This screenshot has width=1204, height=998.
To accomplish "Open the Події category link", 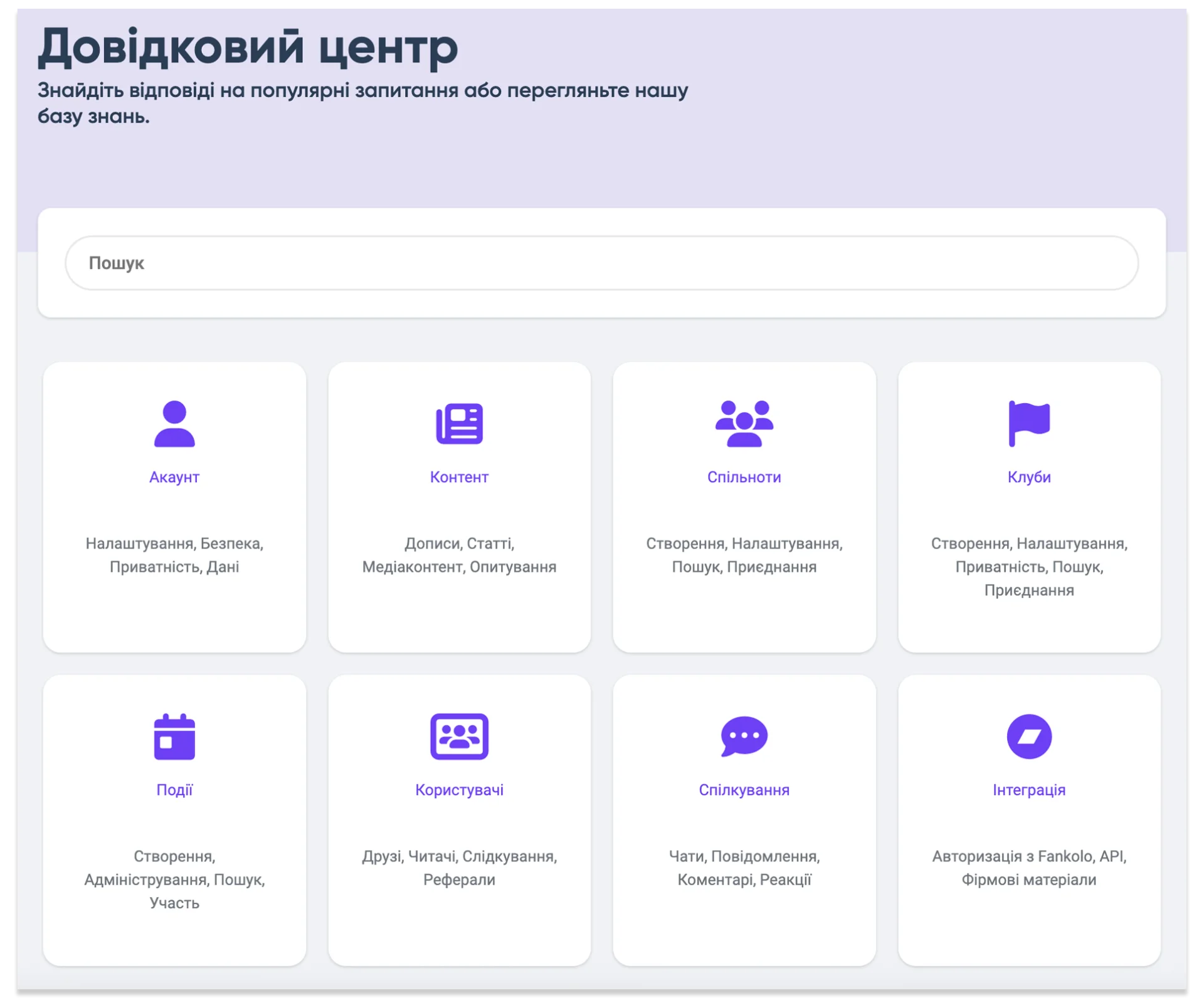I will click(174, 790).
